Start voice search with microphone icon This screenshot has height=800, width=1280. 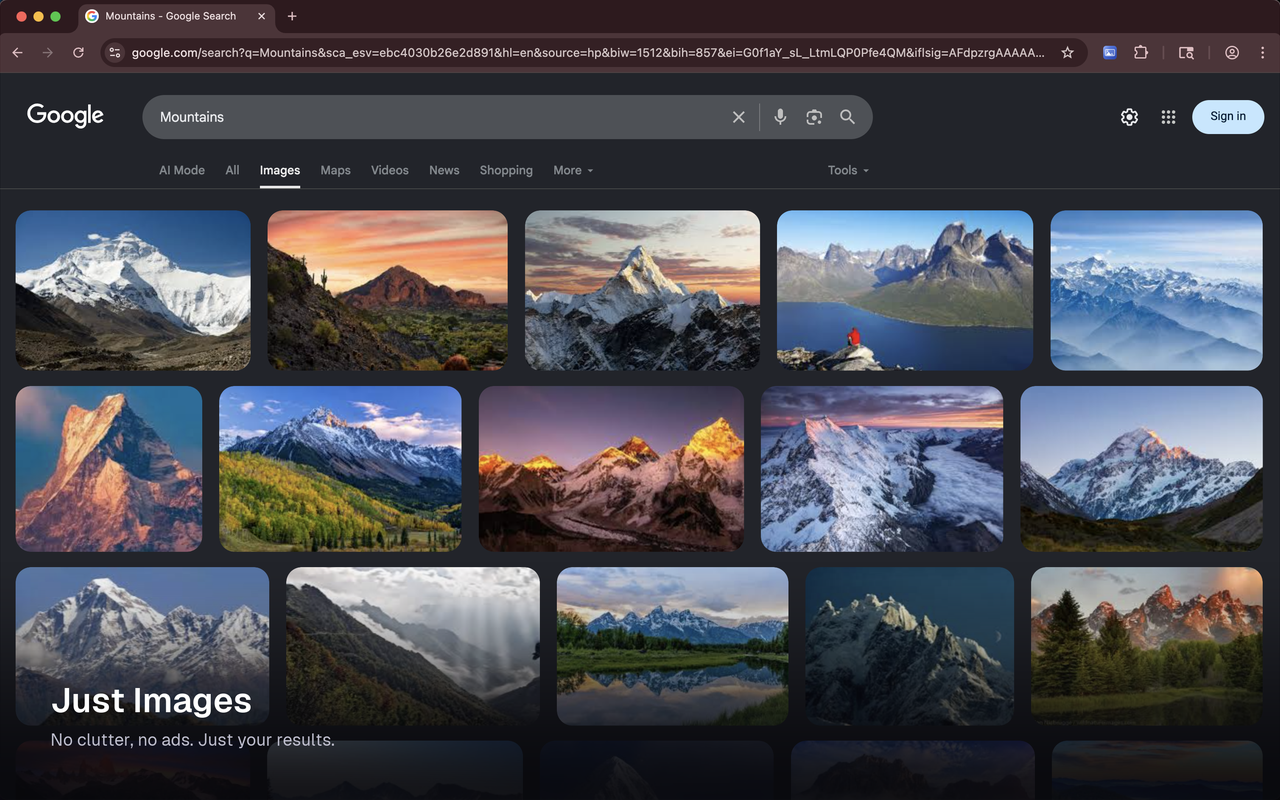coord(781,117)
